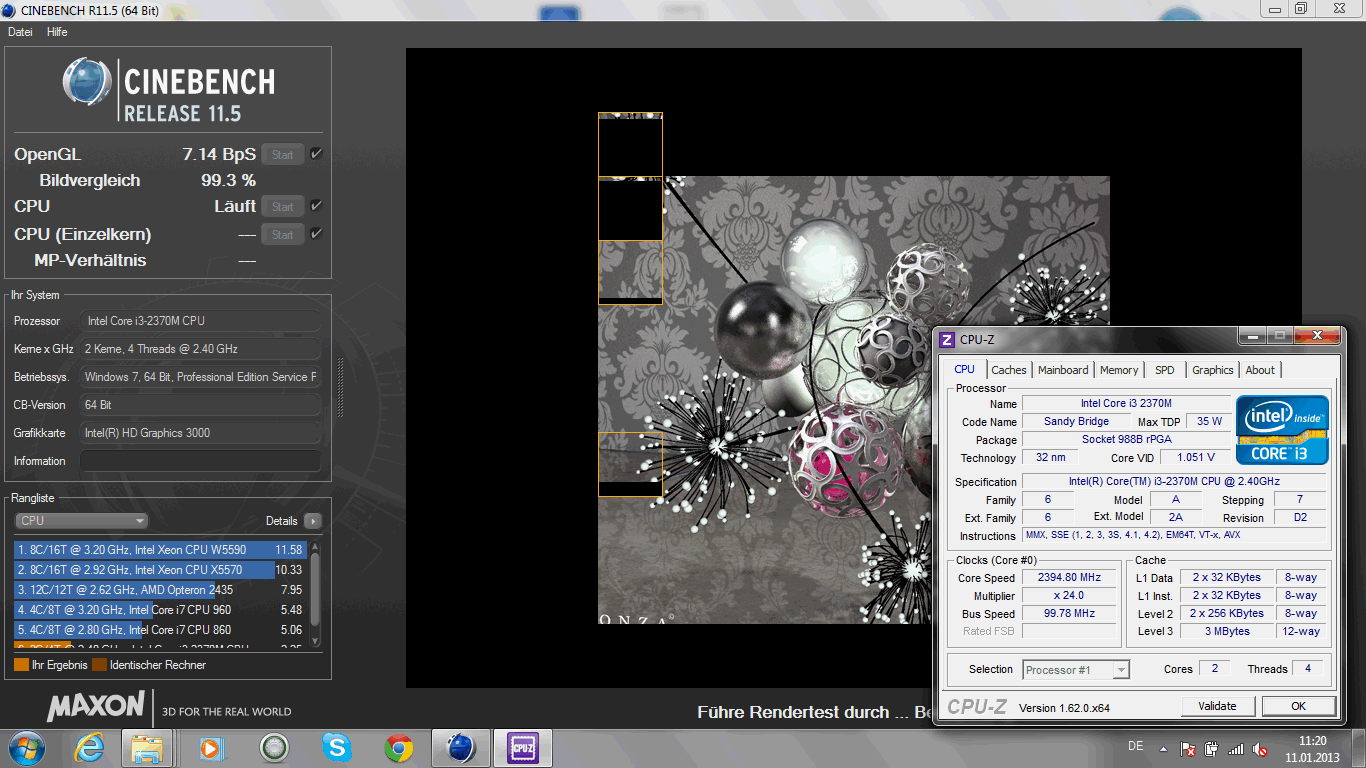This screenshot has width=1366, height=768.
Task: Switch to the Mainboard tab in CPU-Z
Action: point(1063,370)
